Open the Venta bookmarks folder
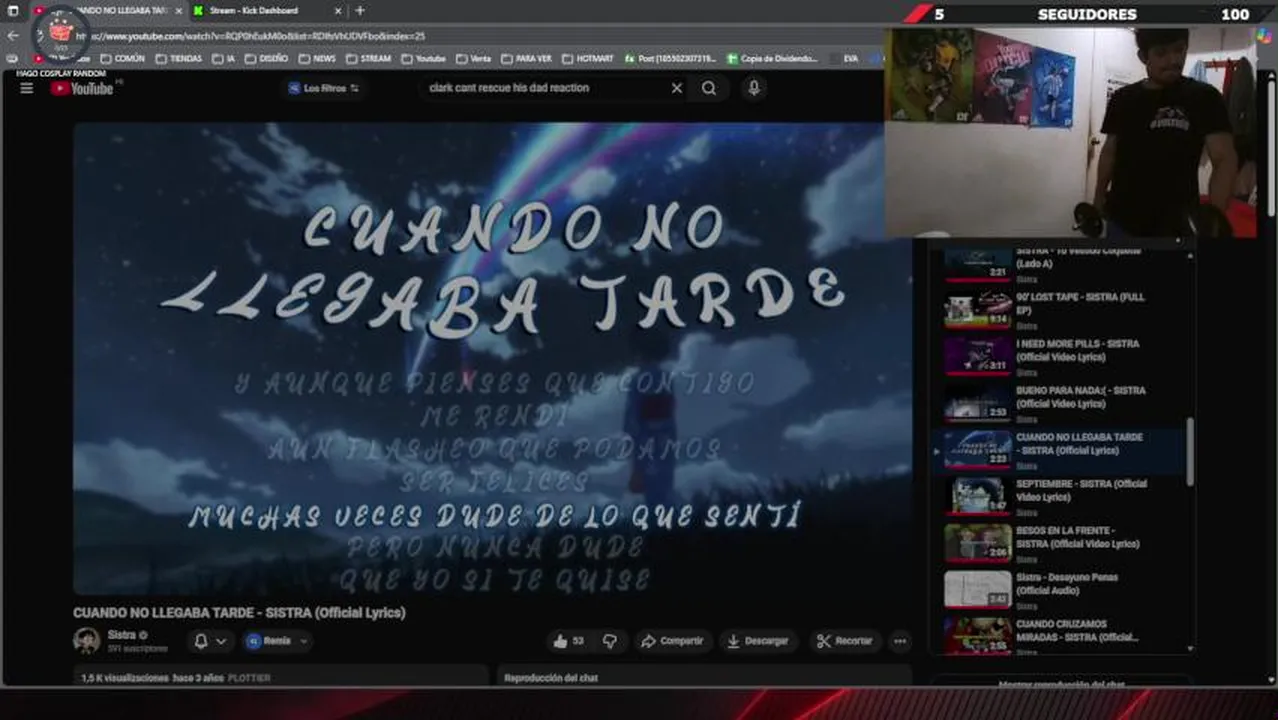Image resolution: width=1278 pixels, height=720 pixels. (474, 59)
